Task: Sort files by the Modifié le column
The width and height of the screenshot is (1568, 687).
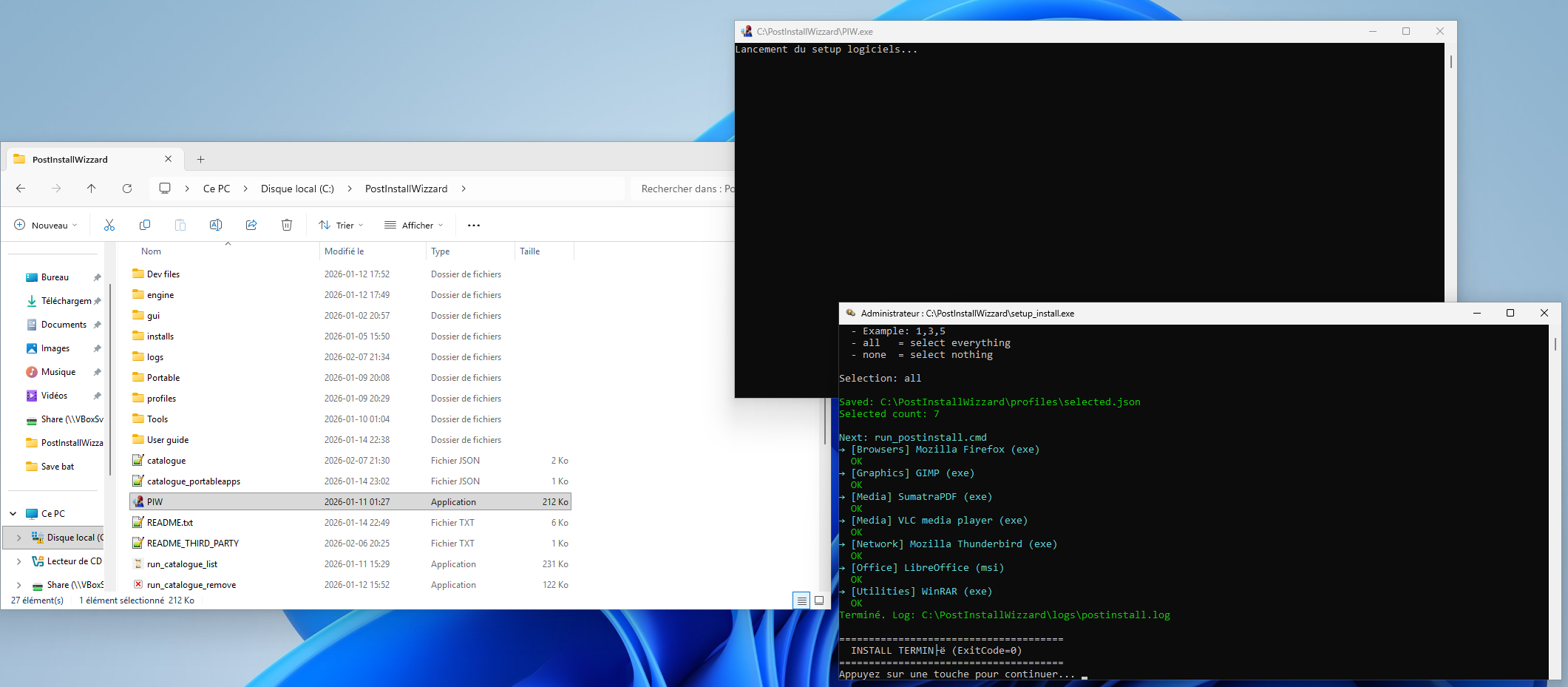Action: (345, 251)
